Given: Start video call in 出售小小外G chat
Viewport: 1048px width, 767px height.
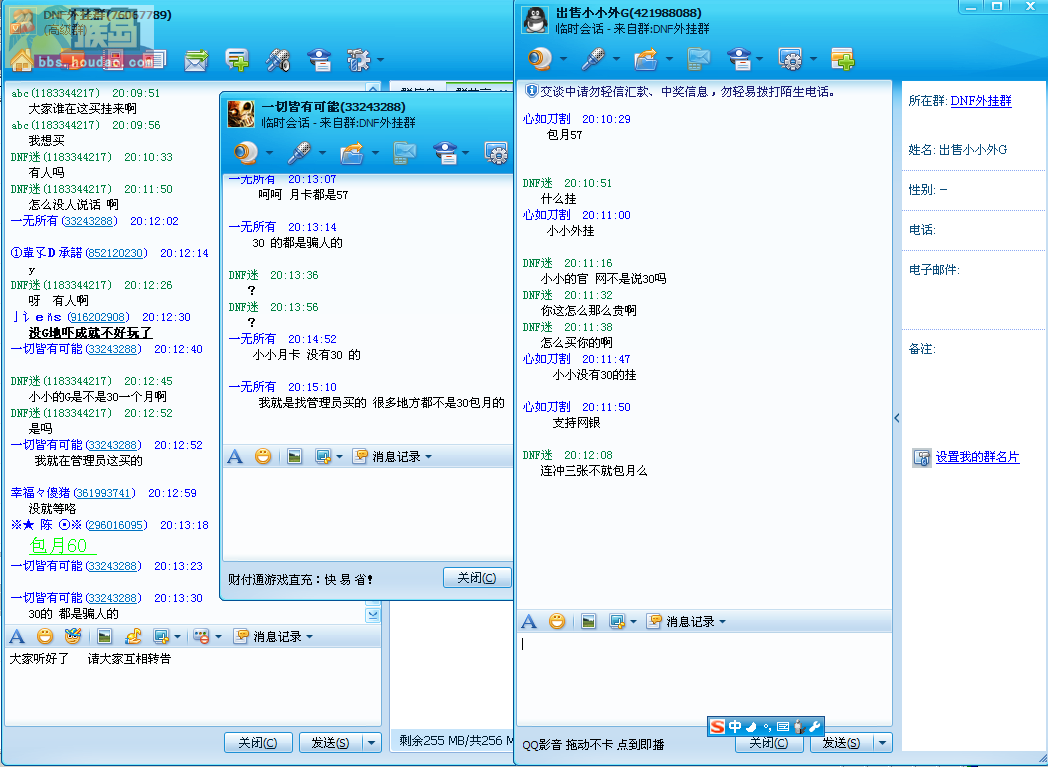Looking at the screenshot, I should [x=539, y=59].
